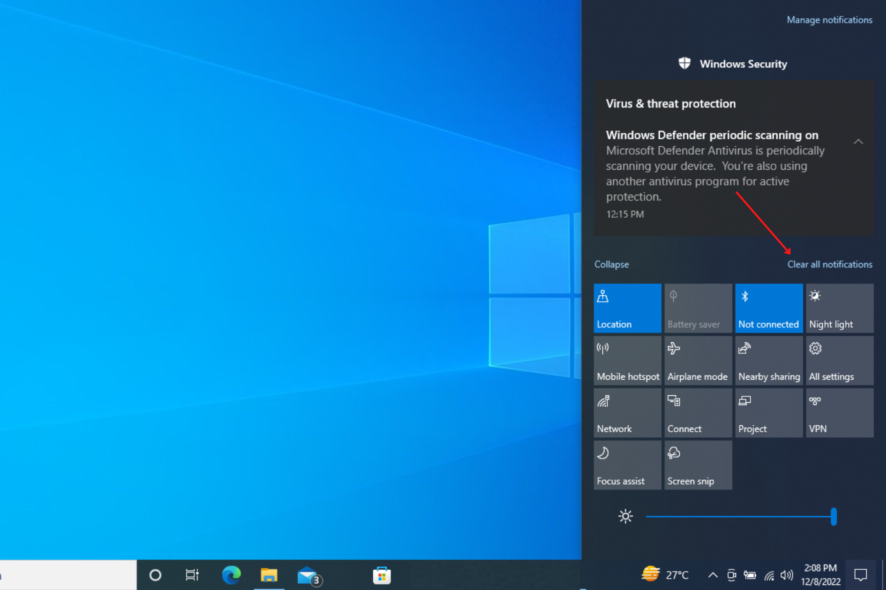Screen dimensions: 886x590
Task: Show hidden system tray icons
Action: (x=713, y=575)
